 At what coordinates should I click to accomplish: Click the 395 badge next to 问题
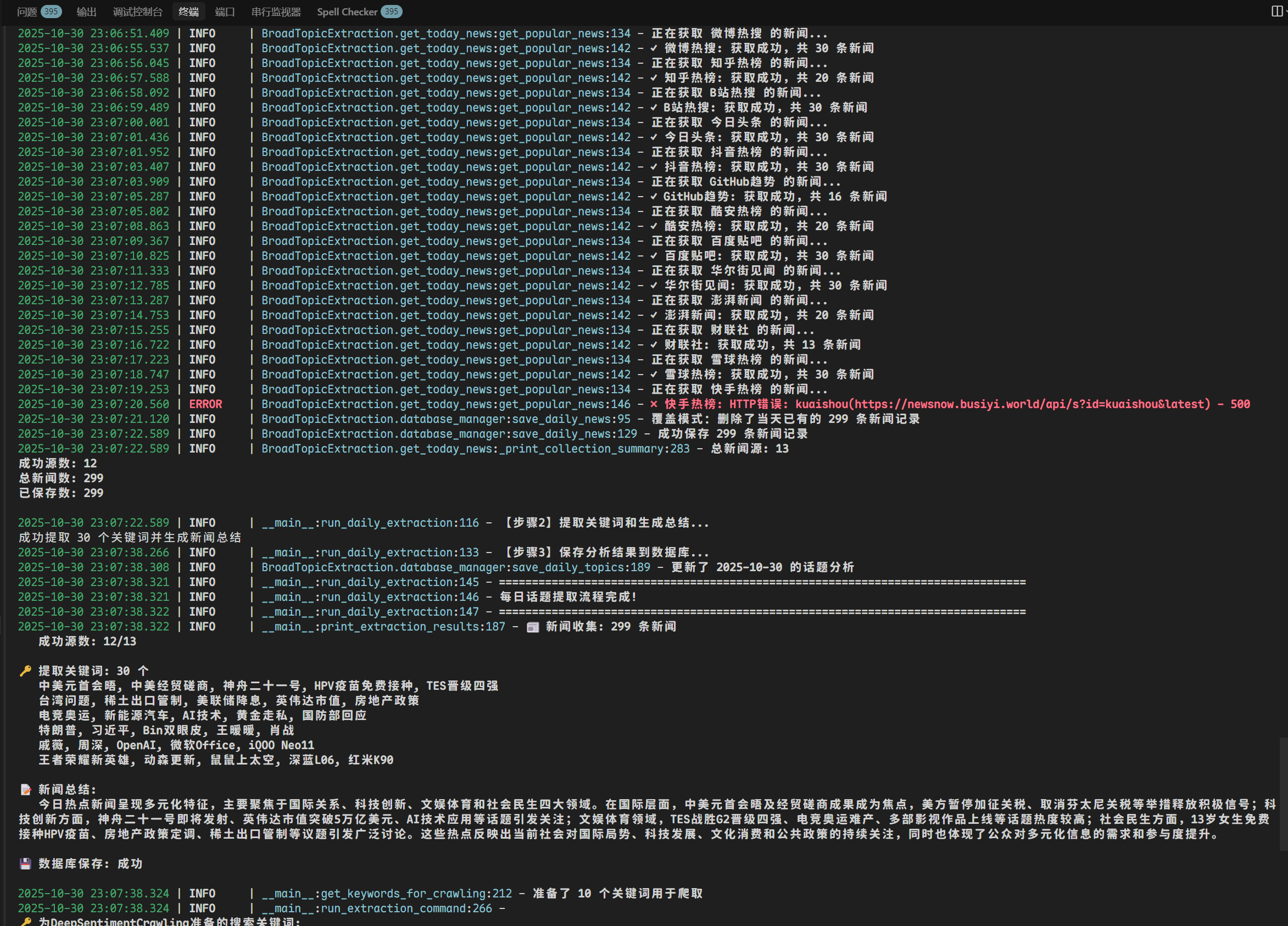click(x=51, y=12)
